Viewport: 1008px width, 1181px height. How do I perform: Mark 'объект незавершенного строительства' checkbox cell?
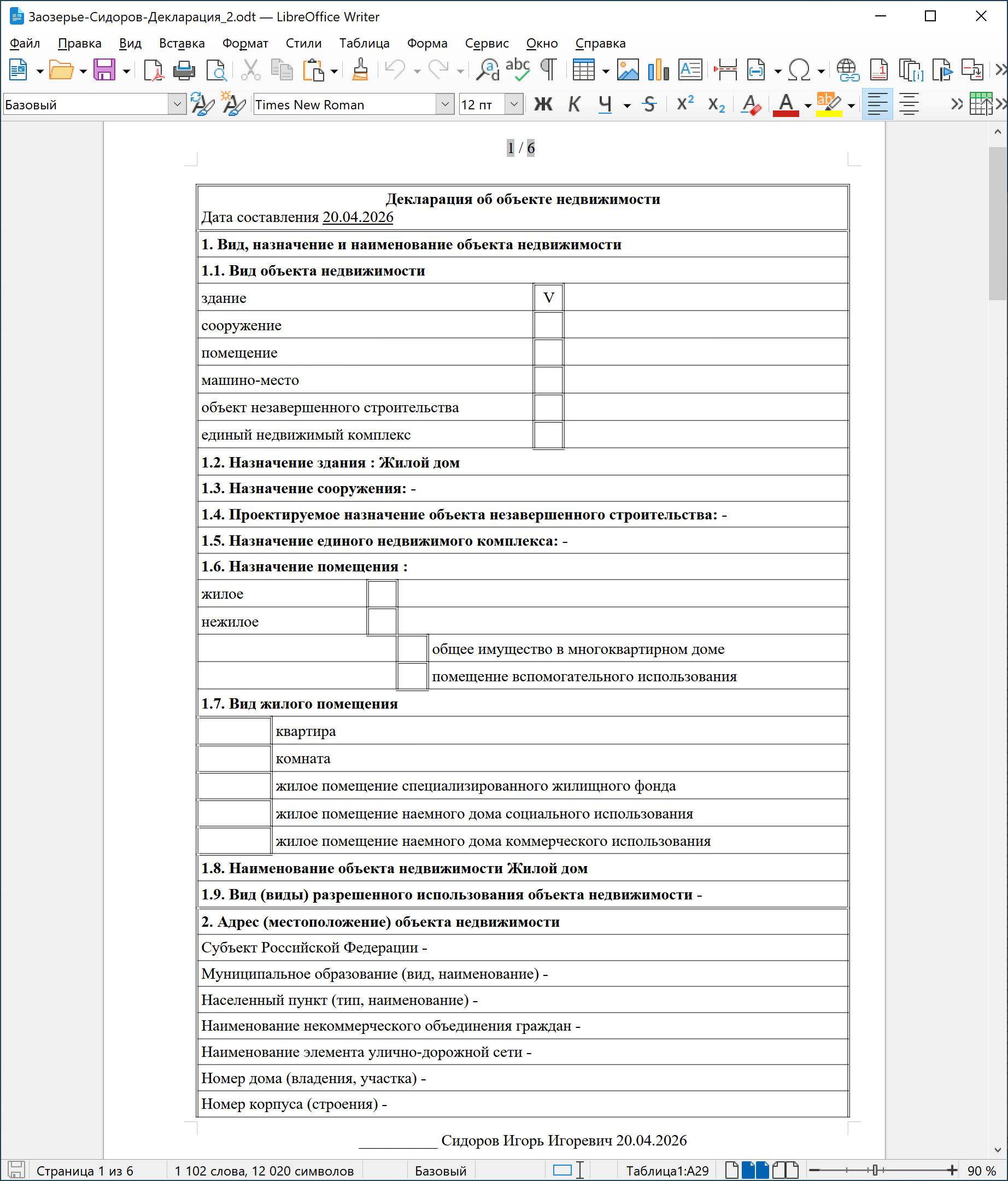coord(548,407)
